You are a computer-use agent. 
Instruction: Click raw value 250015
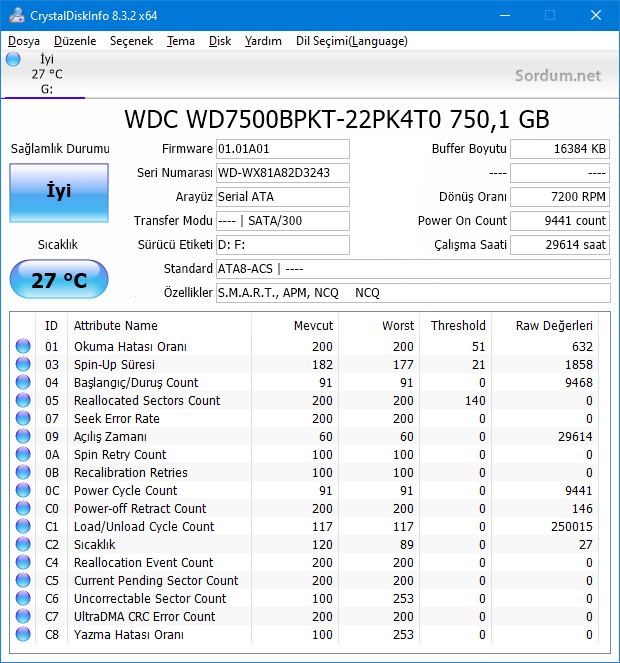(x=572, y=526)
